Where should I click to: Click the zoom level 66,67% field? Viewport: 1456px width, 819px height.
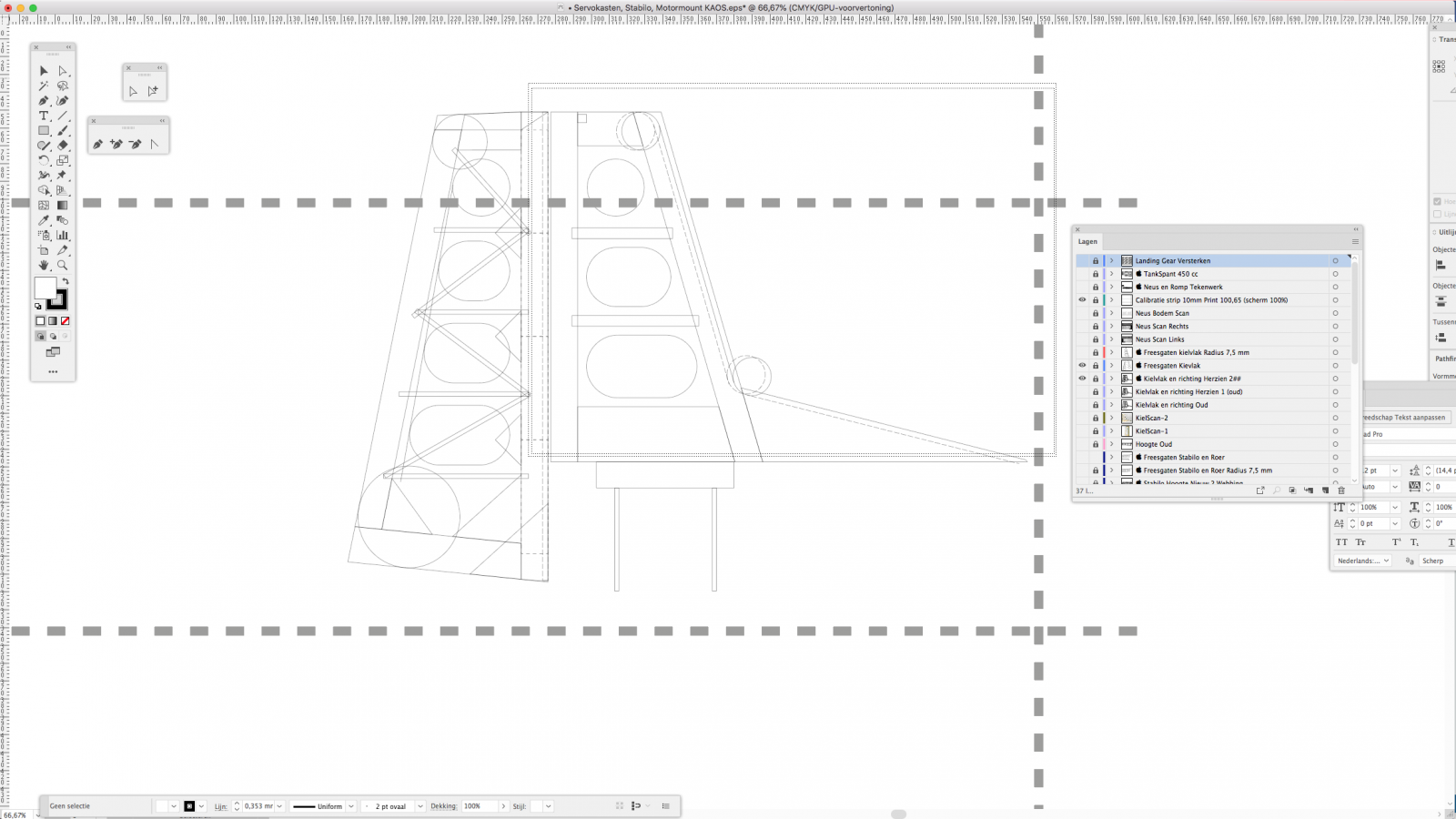[x=15, y=815]
